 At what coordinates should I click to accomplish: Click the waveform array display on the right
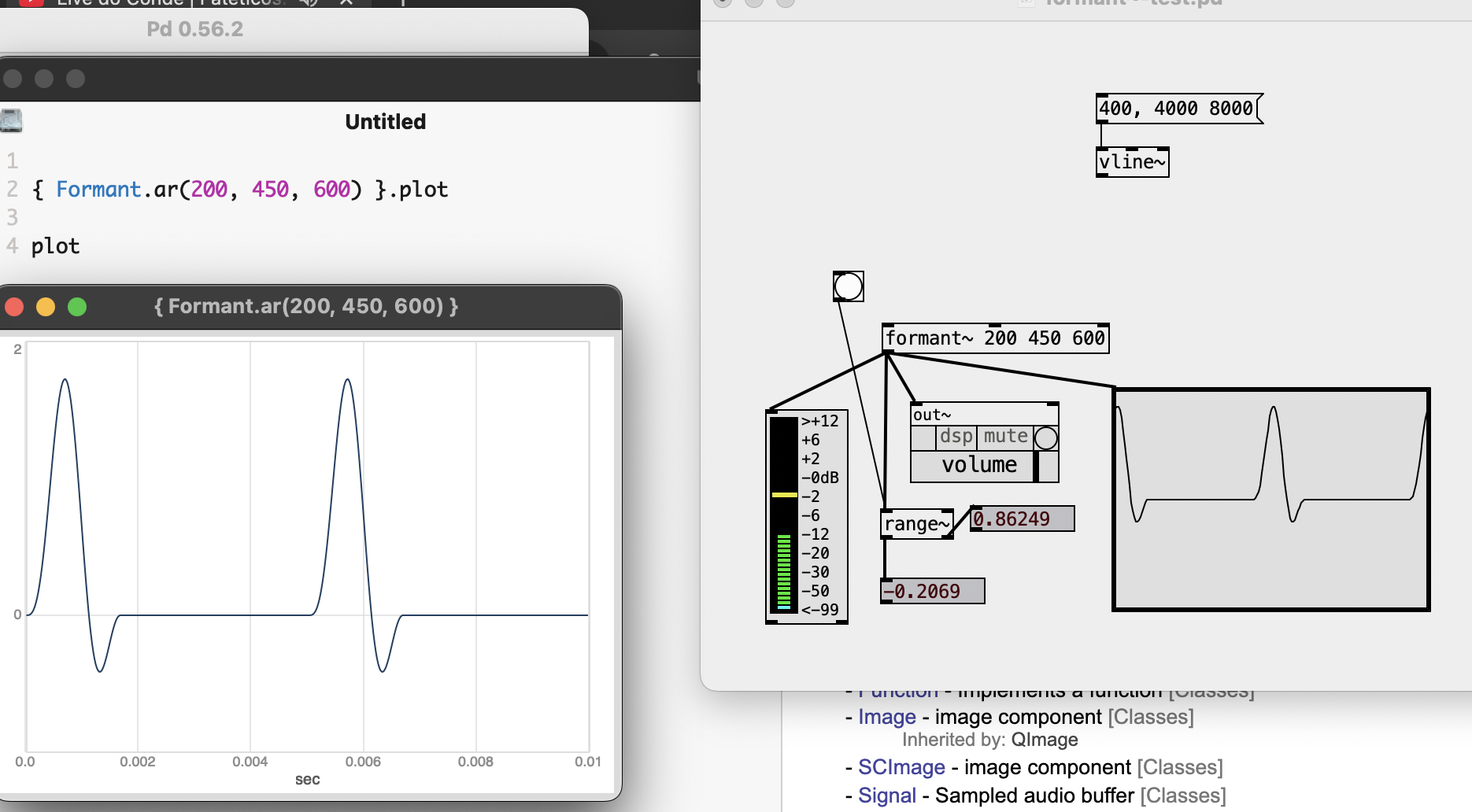[x=1270, y=500]
